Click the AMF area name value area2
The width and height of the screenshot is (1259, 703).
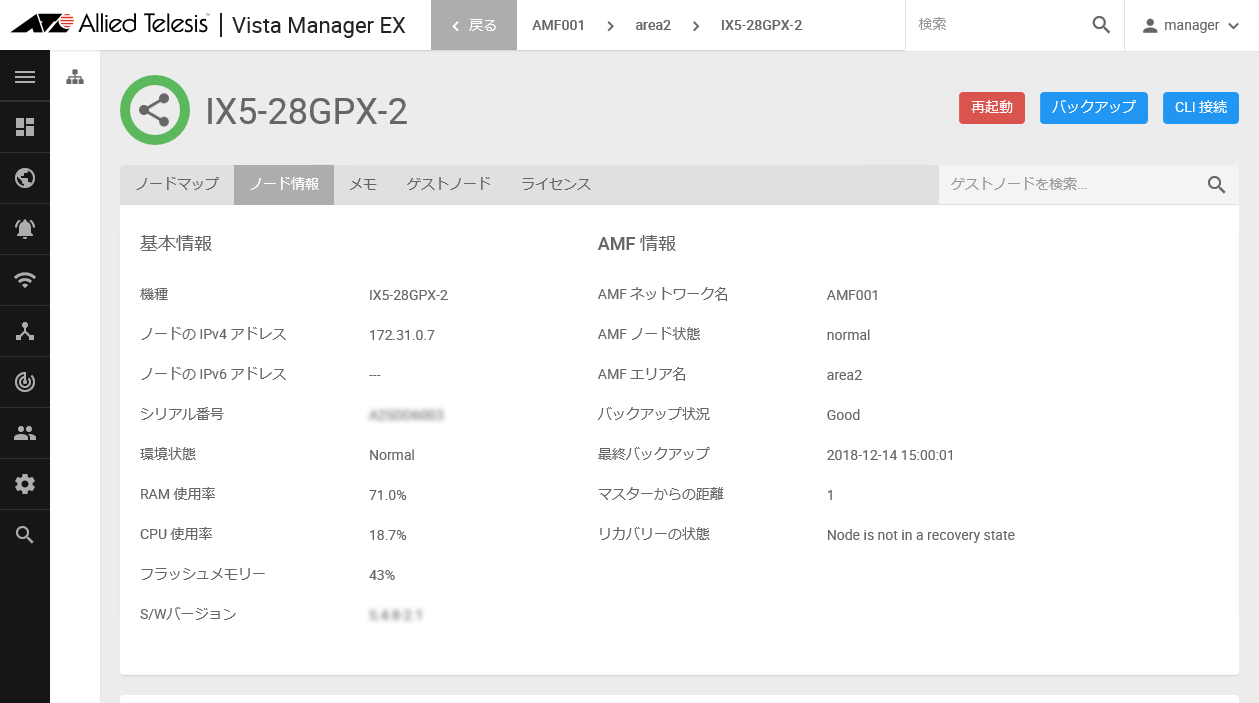pos(844,375)
